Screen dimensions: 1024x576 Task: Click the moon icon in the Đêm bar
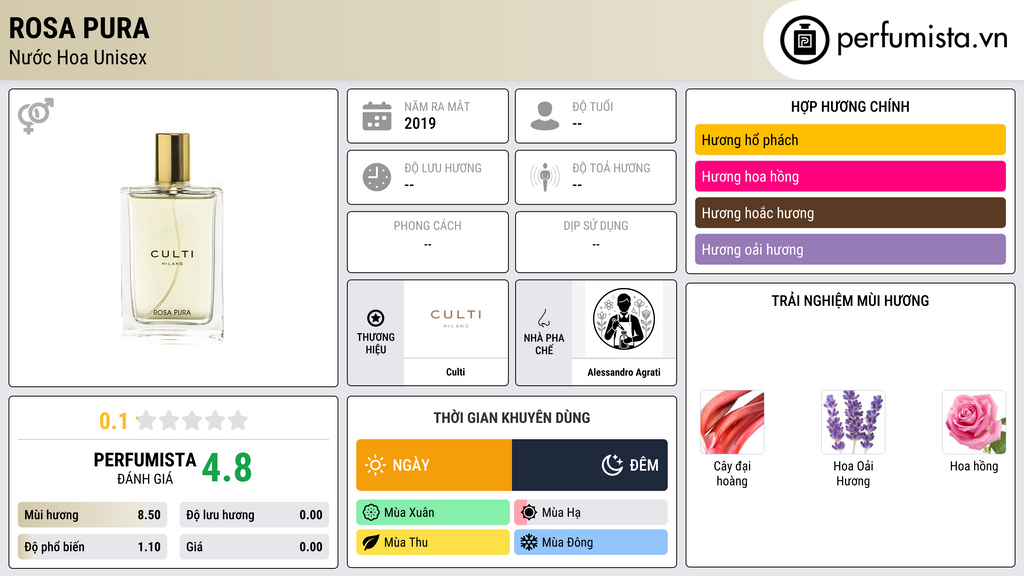tap(612, 465)
